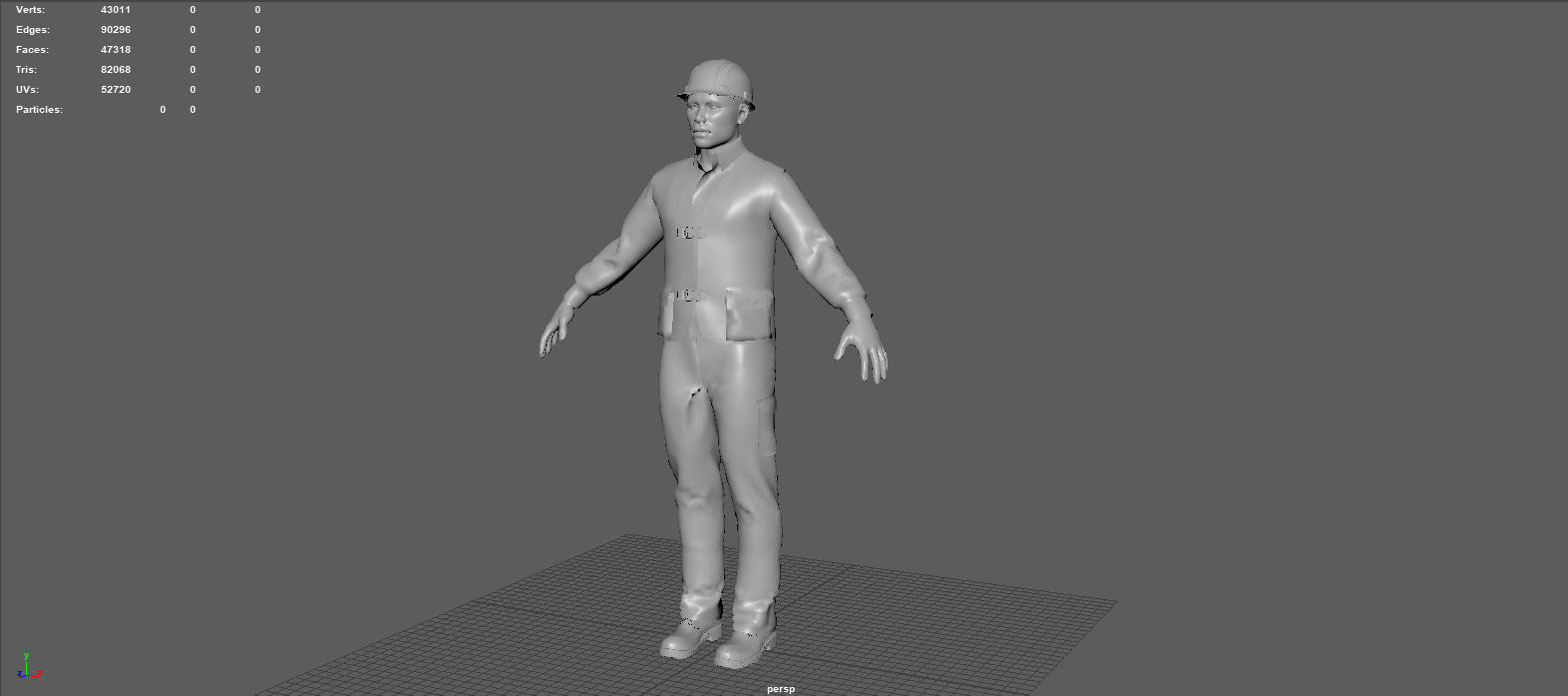Click the Particles: label
This screenshot has height=696, width=1568.
[x=39, y=109]
